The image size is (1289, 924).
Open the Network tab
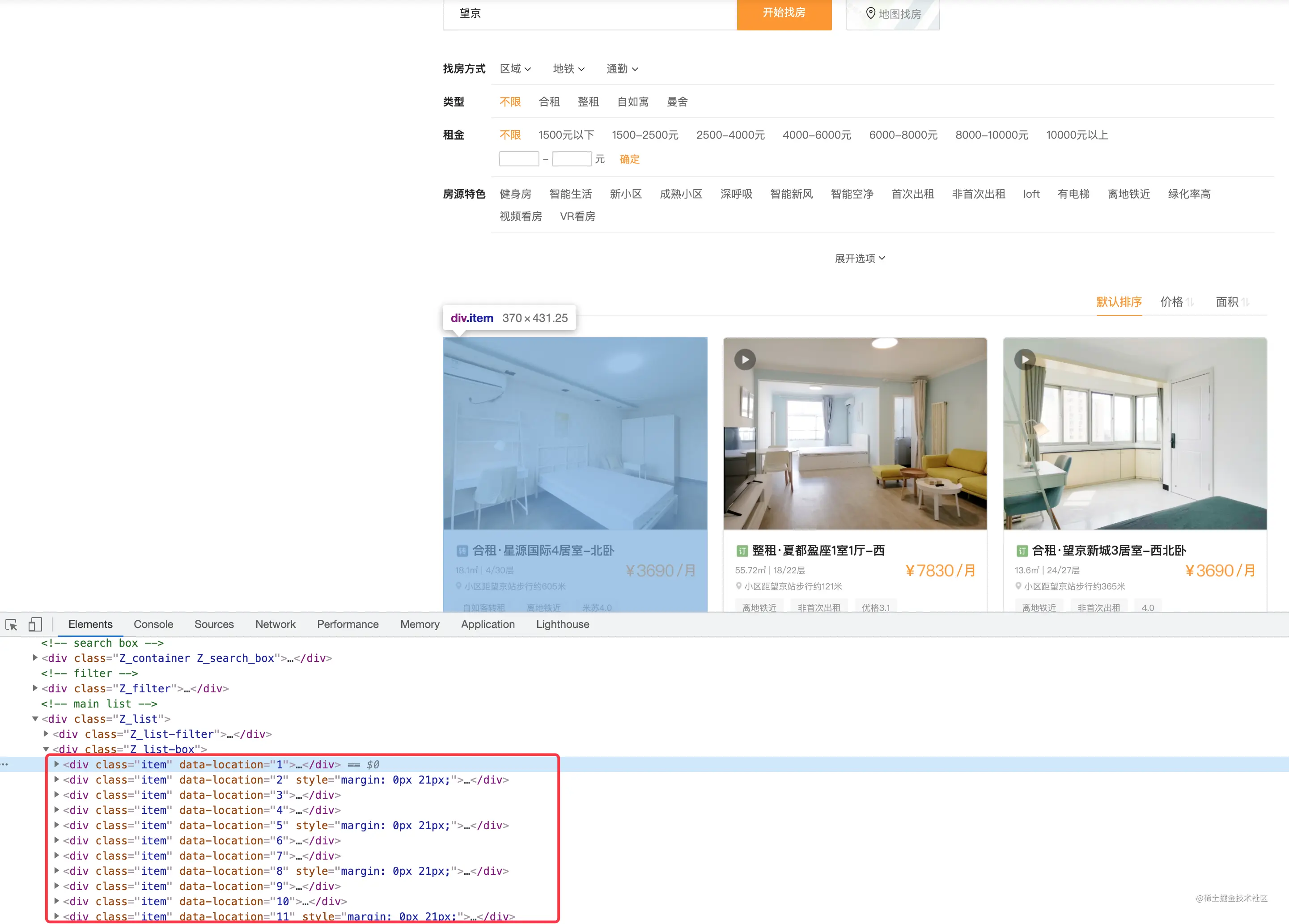[x=276, y=624]
